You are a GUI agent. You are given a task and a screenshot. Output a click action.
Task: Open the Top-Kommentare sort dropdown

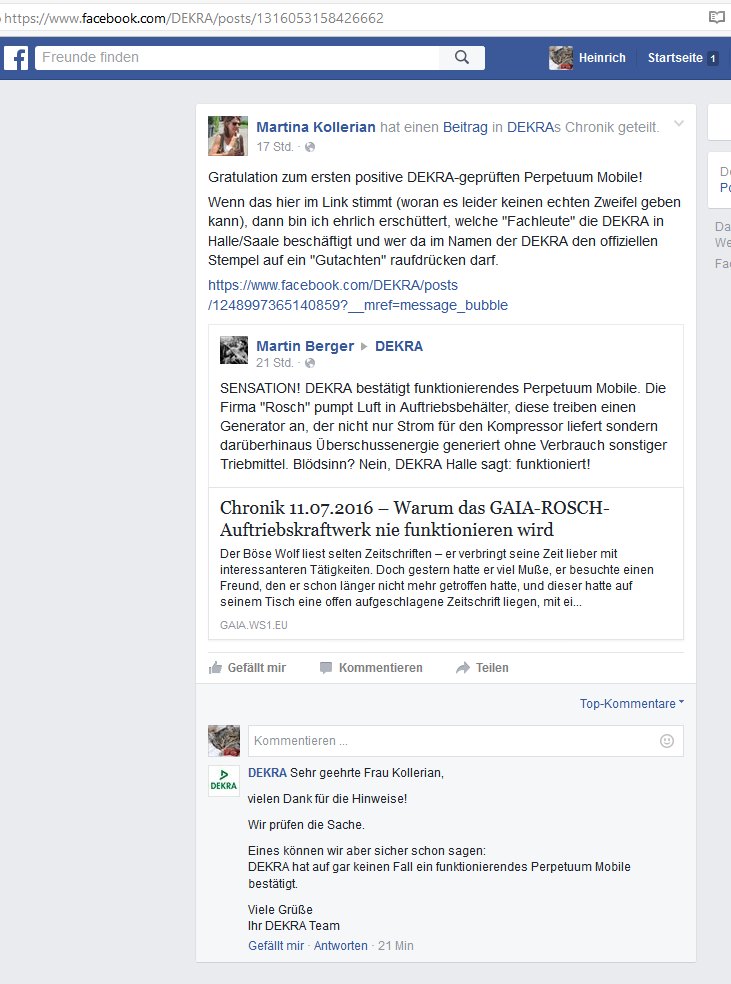point(631,703)
